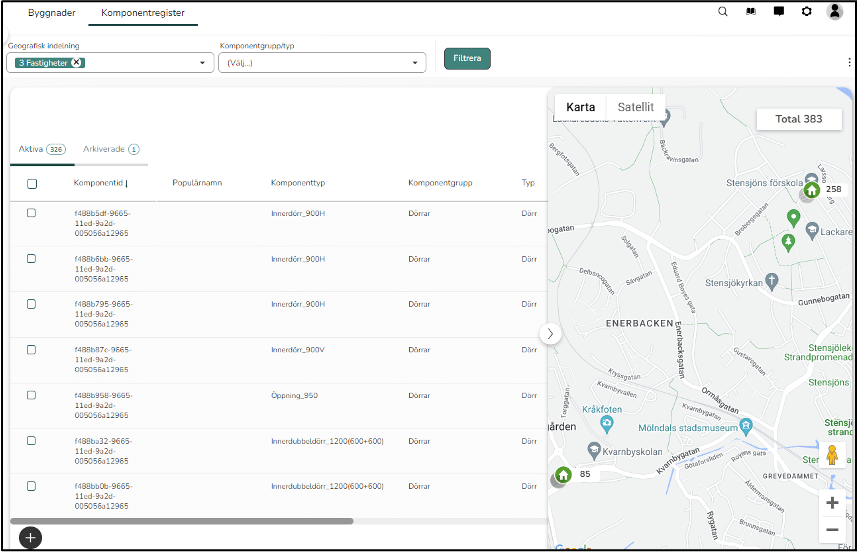The height and width of the screenshot is (552, 857).
Task: Click the house marker labeled 258
Action: [x=812, y=190]
